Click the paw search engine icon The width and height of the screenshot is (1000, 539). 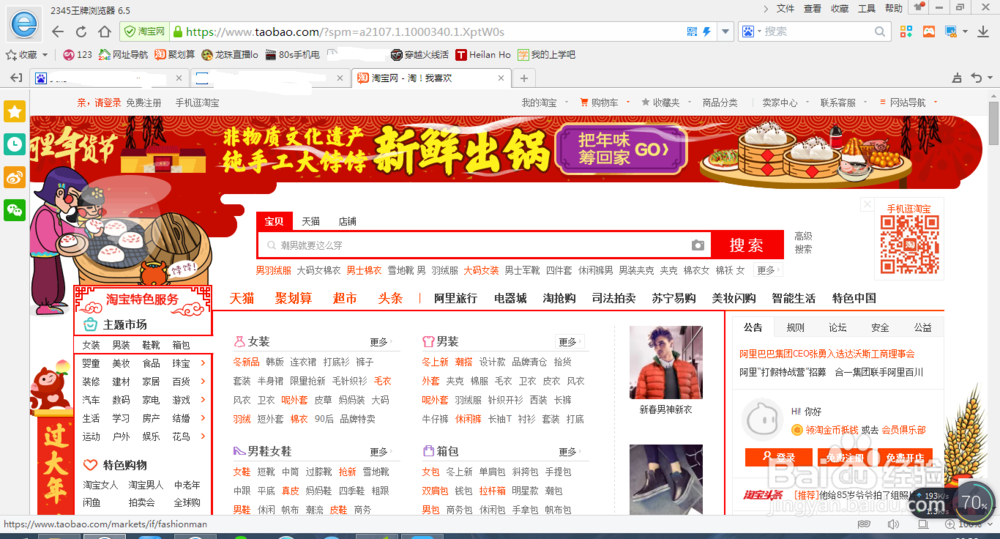(x=748, y=31)
